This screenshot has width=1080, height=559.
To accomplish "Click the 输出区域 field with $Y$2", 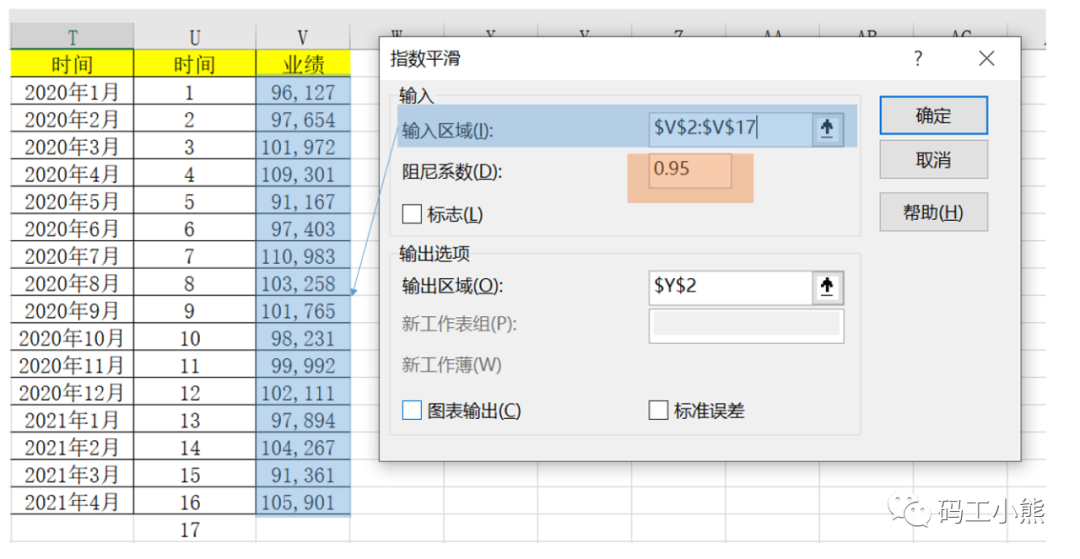I will pyautogui.click(x=731, y=286).
